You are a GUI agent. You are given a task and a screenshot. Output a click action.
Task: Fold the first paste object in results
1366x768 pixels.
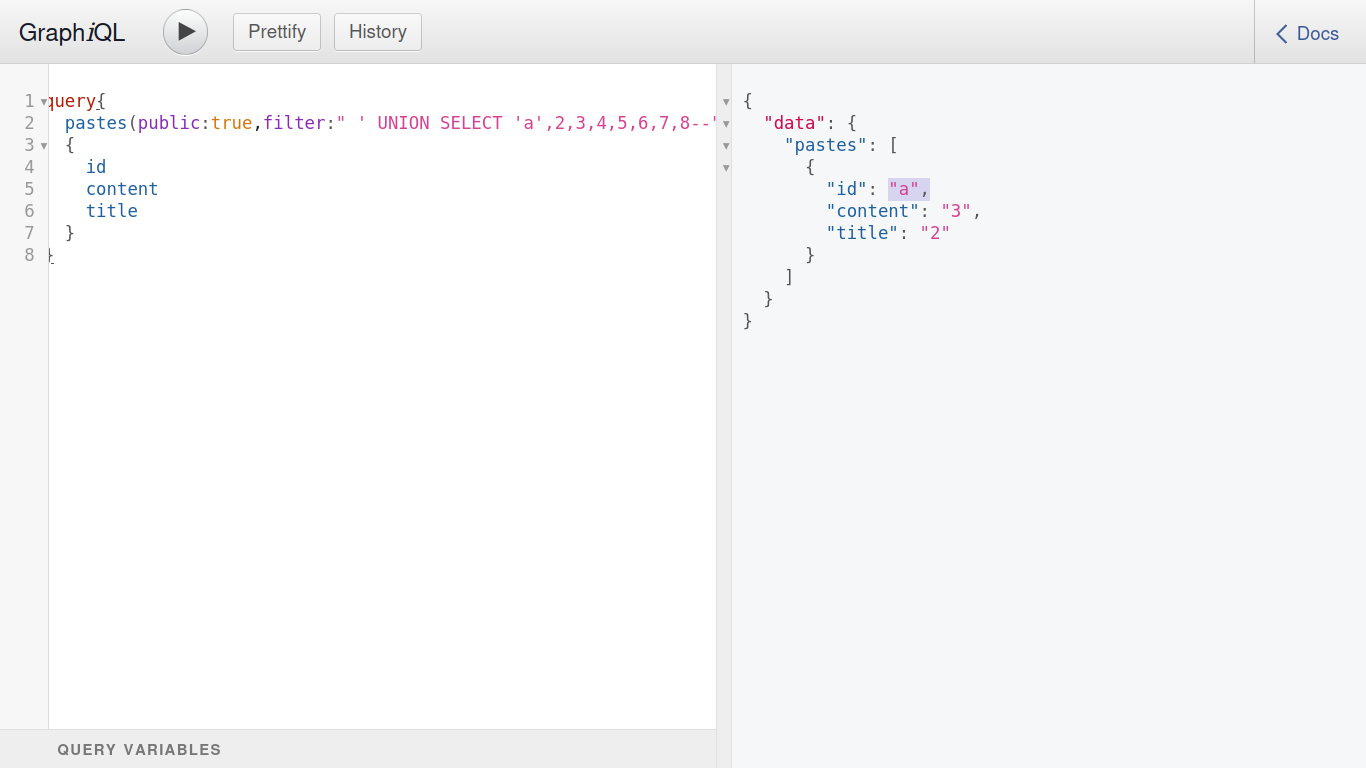726,168
